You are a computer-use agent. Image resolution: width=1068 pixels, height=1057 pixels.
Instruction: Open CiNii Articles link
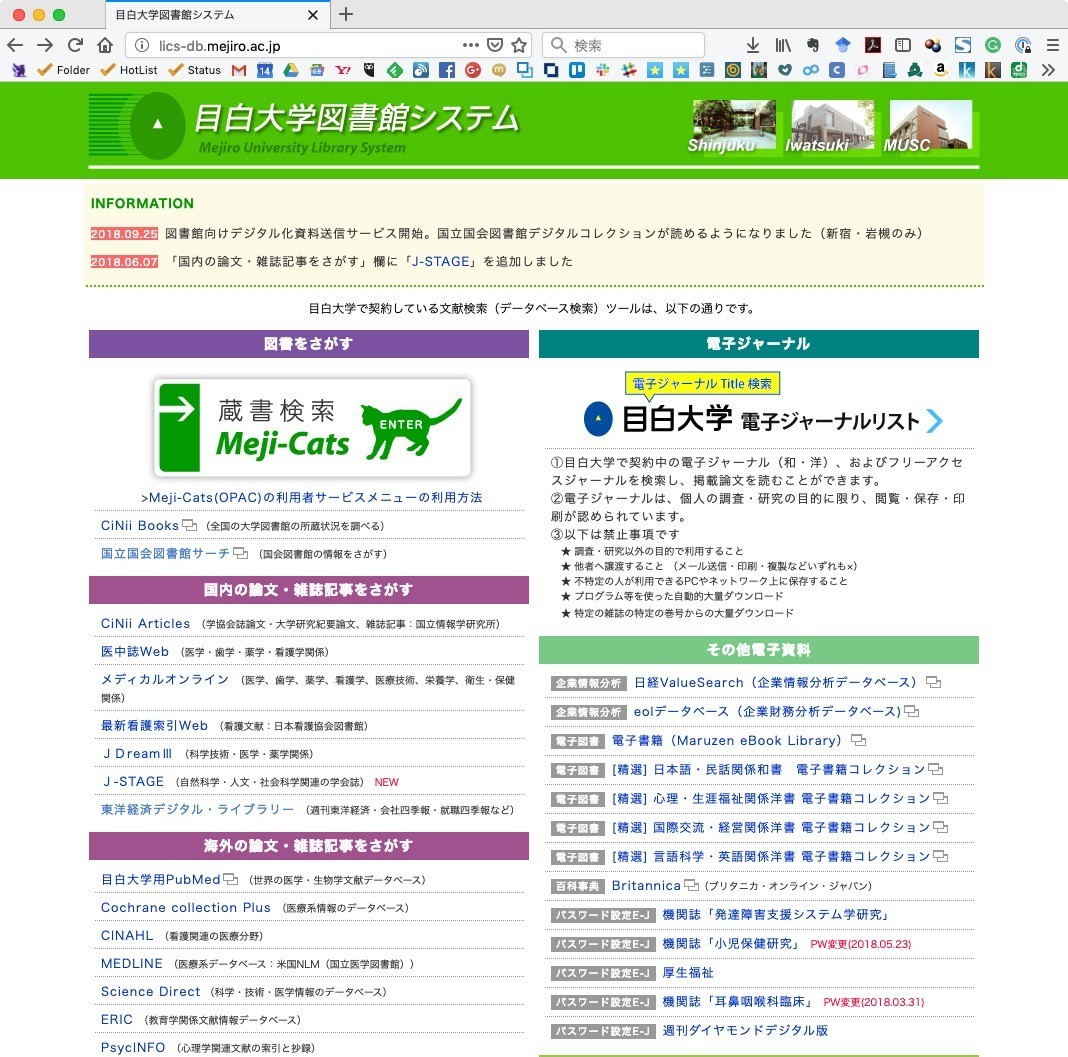pyautogui.click(x=145, y=624)
